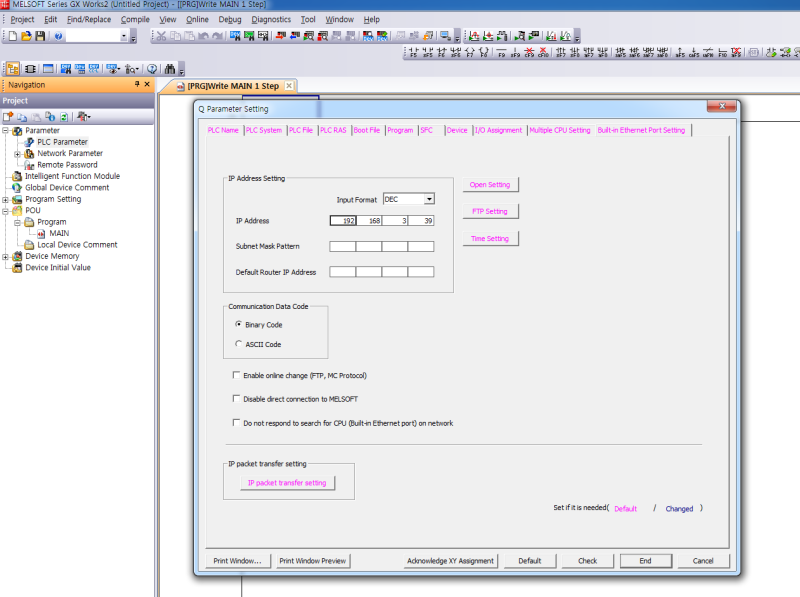Click the Remote Password tree icon
The height and width of the screenshot is (597, 800).
(x=29, y=165)
